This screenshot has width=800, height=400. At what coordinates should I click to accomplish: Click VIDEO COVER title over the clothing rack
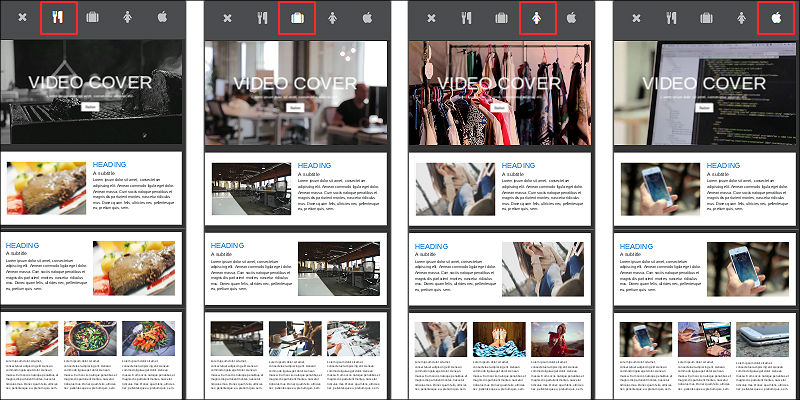[499, 84]
